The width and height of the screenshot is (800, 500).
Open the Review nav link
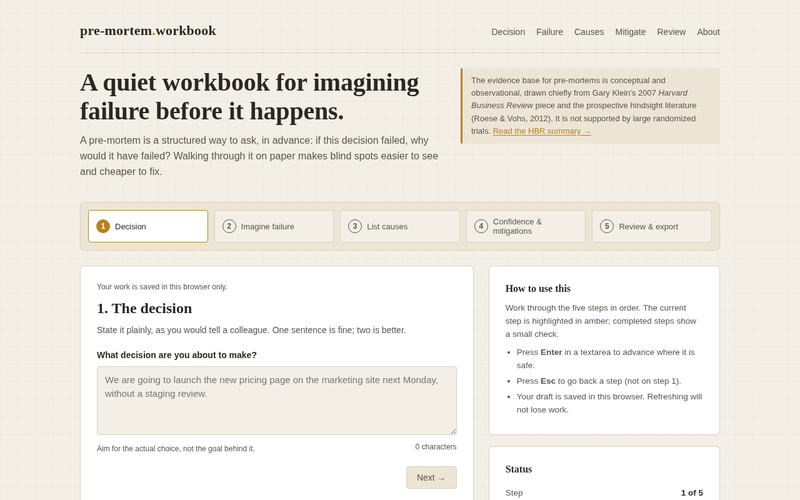pyautogui.click(x=671, y=32)
